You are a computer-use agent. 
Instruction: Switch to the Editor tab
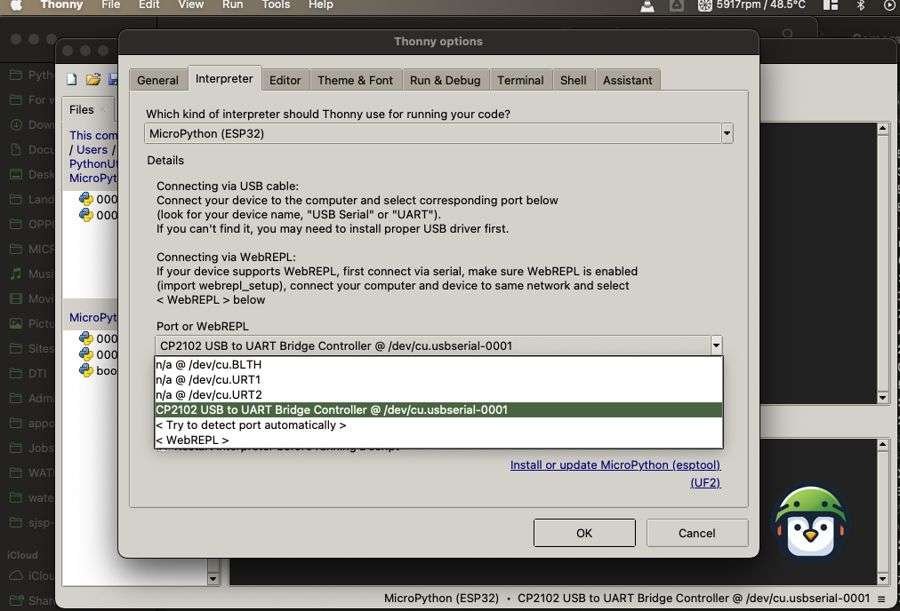pos(285,80)
